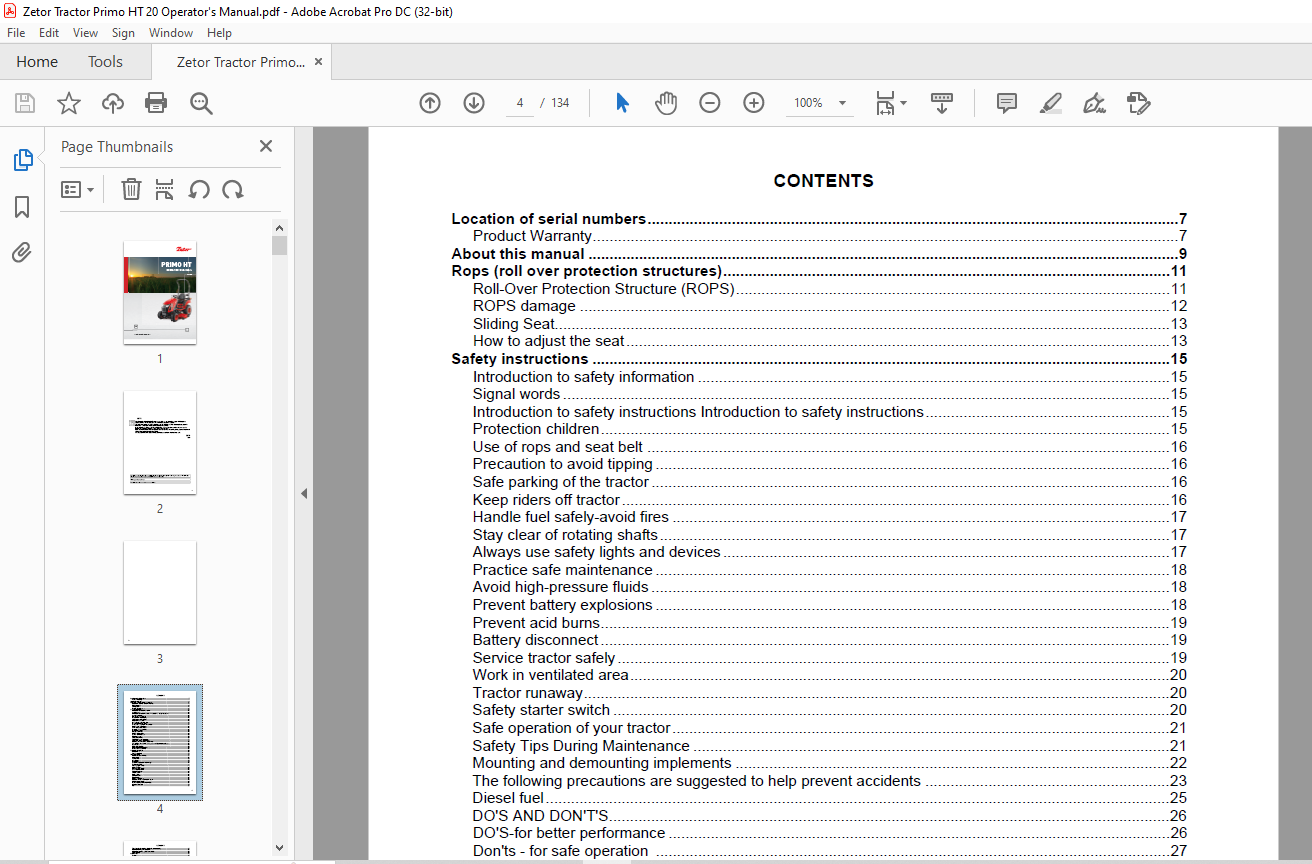Open the View menu
The height and width of the screenshot is (864, 1312).
click(x=86, y=33)
